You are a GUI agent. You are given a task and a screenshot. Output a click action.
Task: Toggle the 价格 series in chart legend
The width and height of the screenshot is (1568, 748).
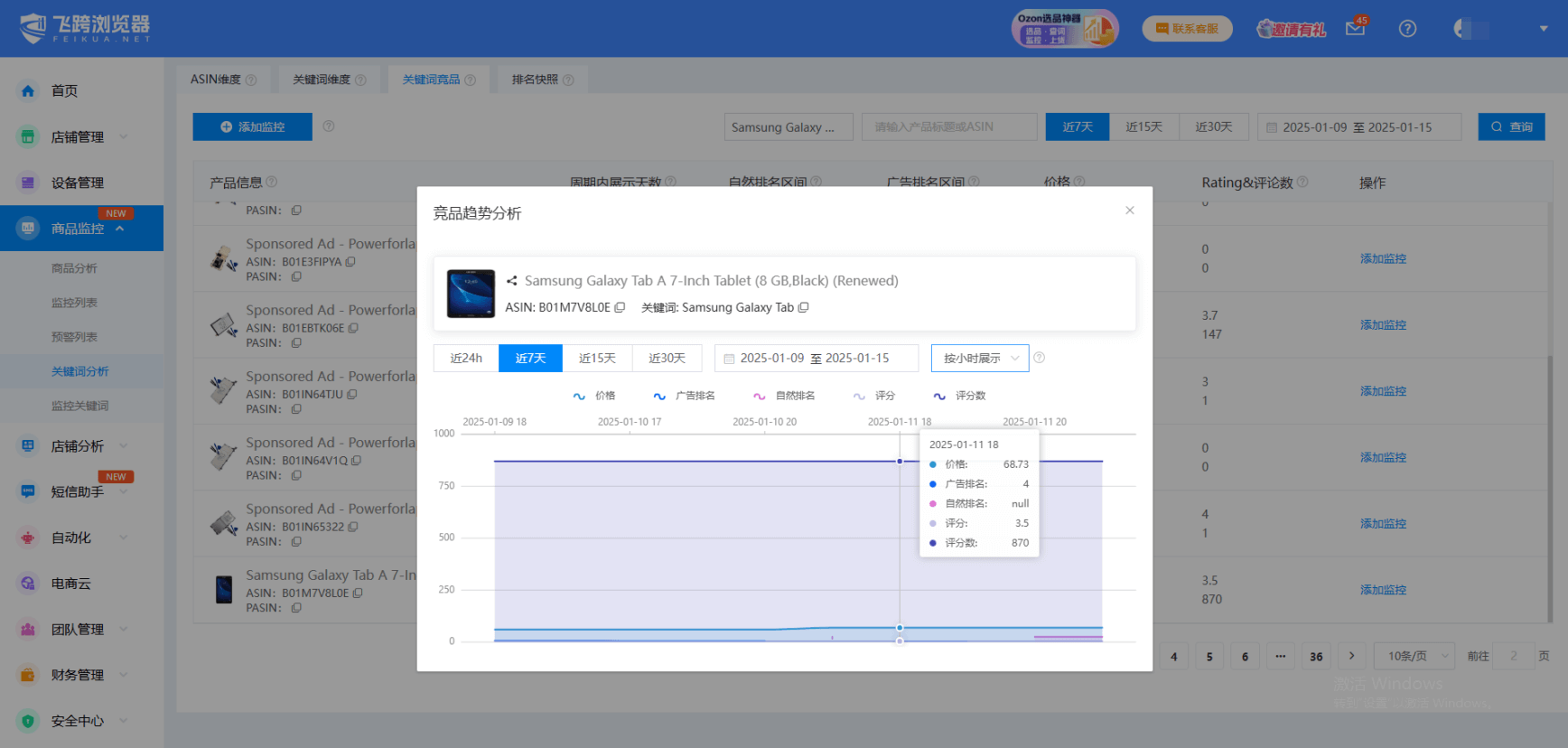click(594, 396)
